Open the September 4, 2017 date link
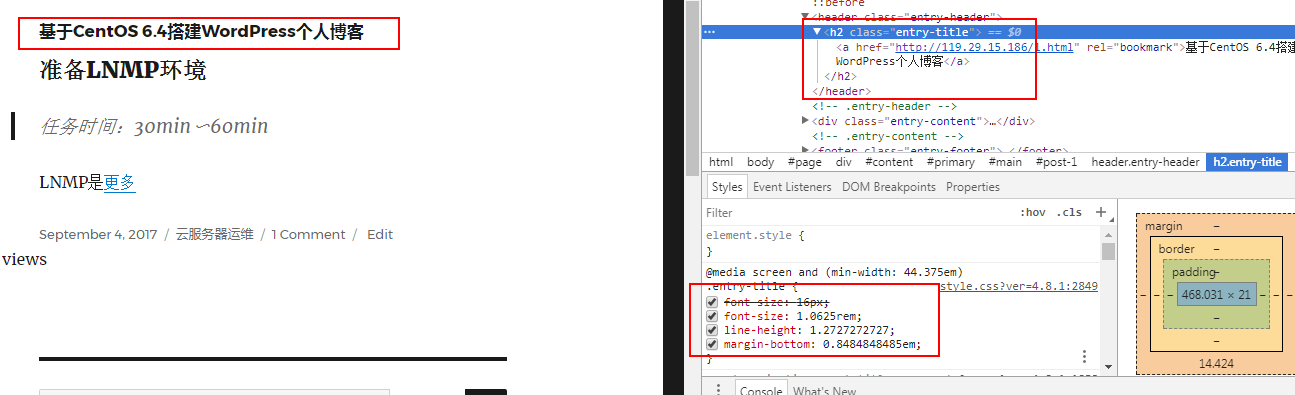The height and width of the screenshot is (395, 1295). point(98,234)
